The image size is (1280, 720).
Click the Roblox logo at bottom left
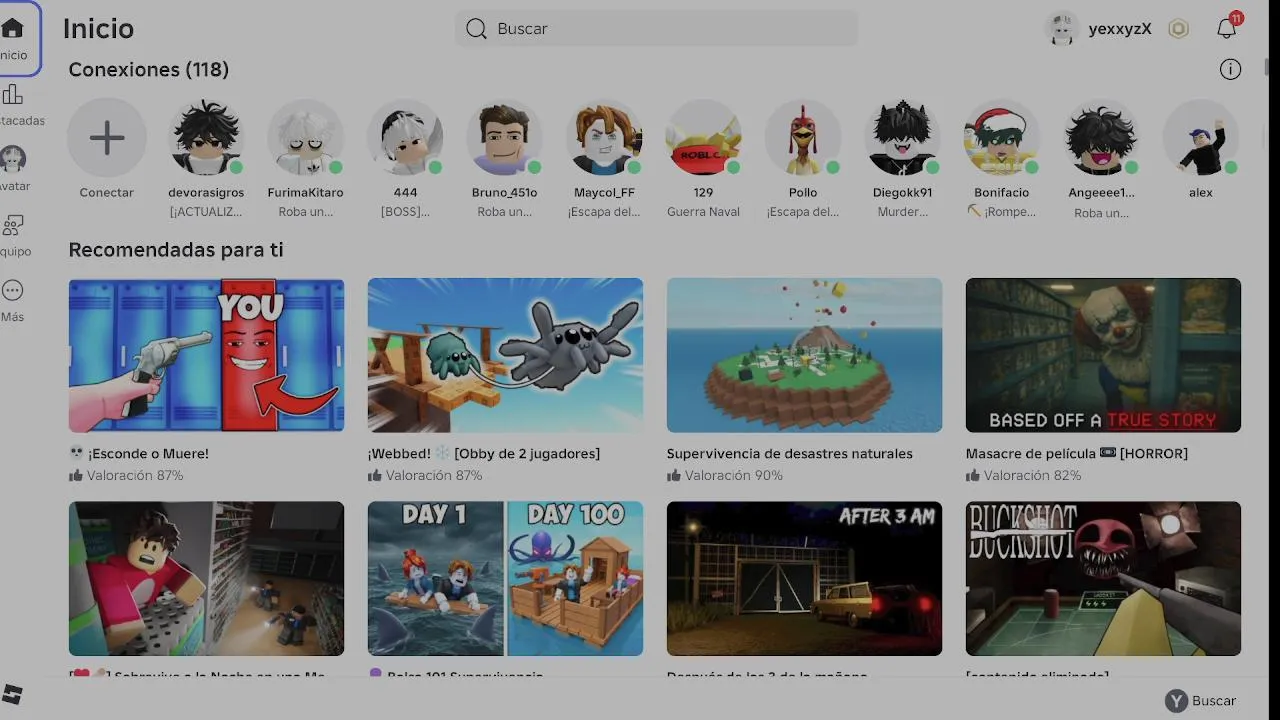(x=12, y=695)
